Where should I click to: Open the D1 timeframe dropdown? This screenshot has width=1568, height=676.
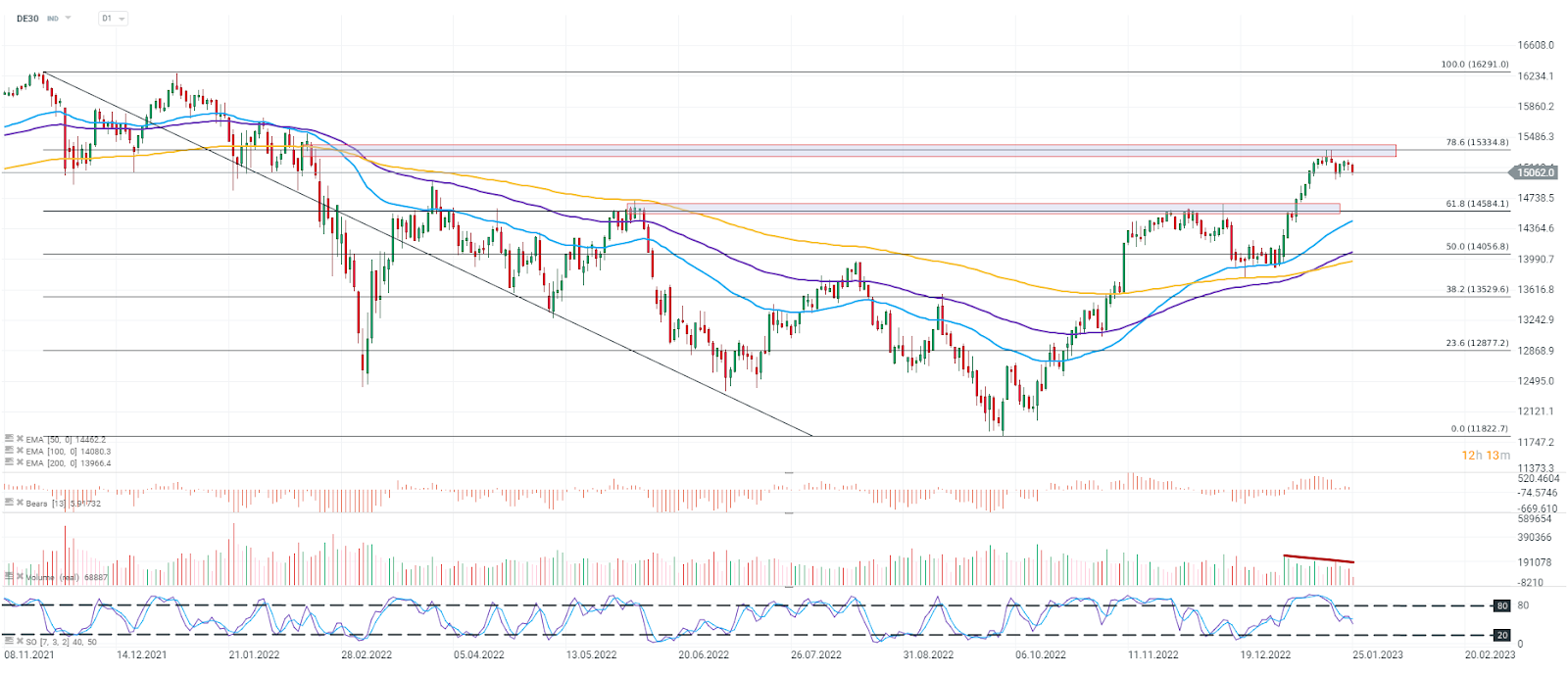tap(114, 19)
